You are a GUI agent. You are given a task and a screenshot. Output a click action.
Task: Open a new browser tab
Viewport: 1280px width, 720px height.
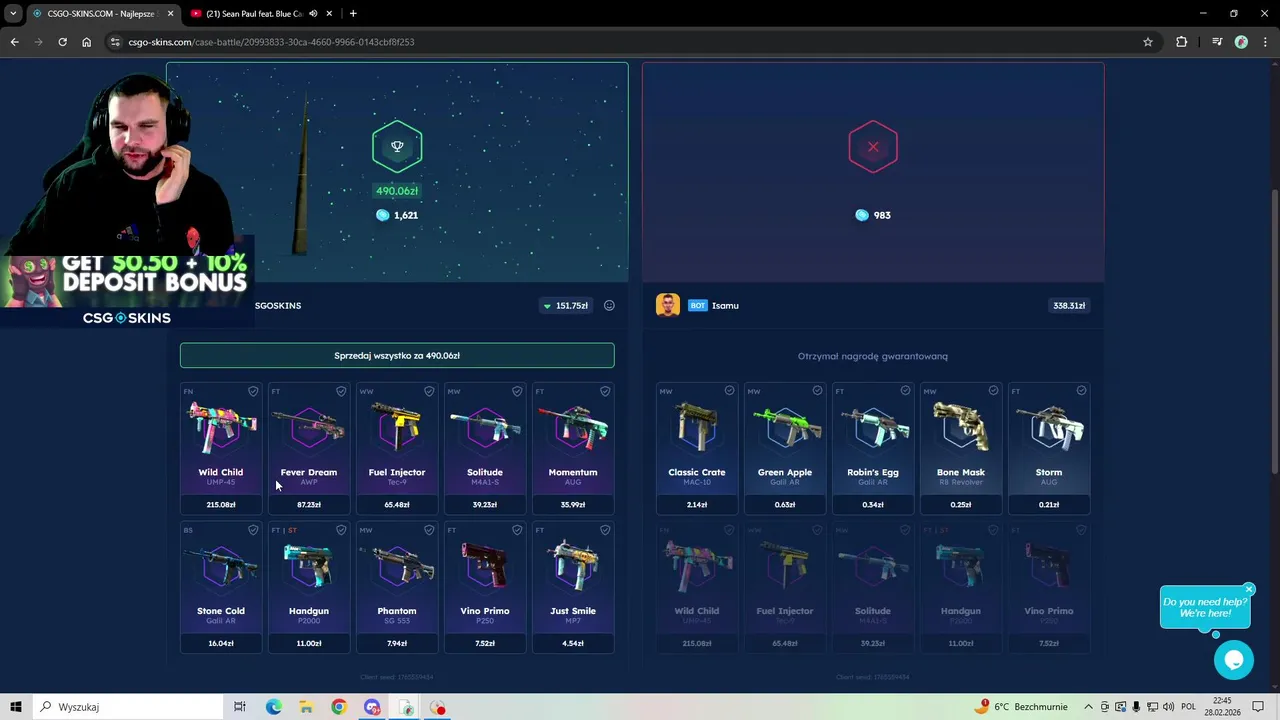(353, 13)
